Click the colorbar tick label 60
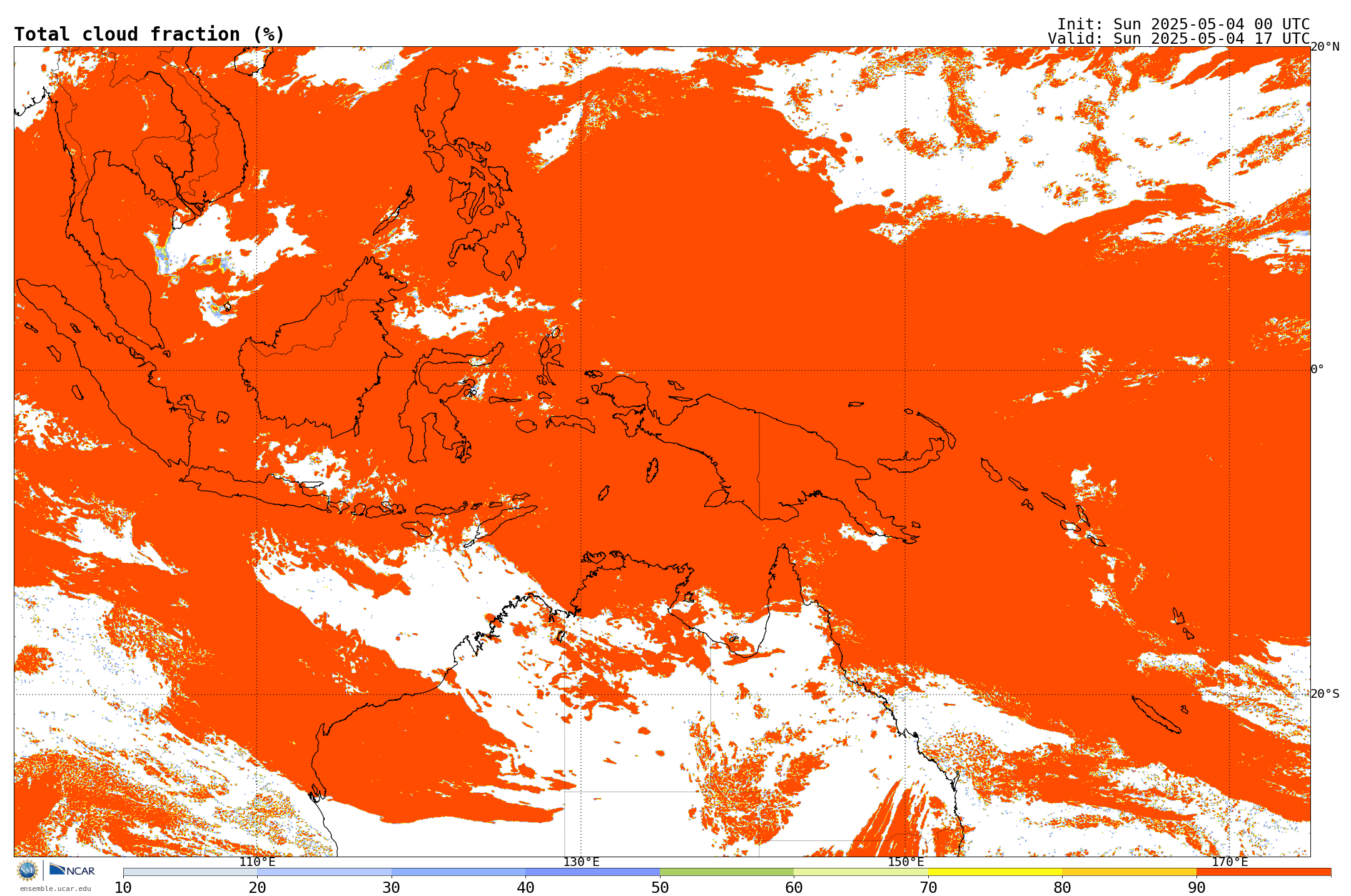1351x896 pixels. tap(794, 887)
